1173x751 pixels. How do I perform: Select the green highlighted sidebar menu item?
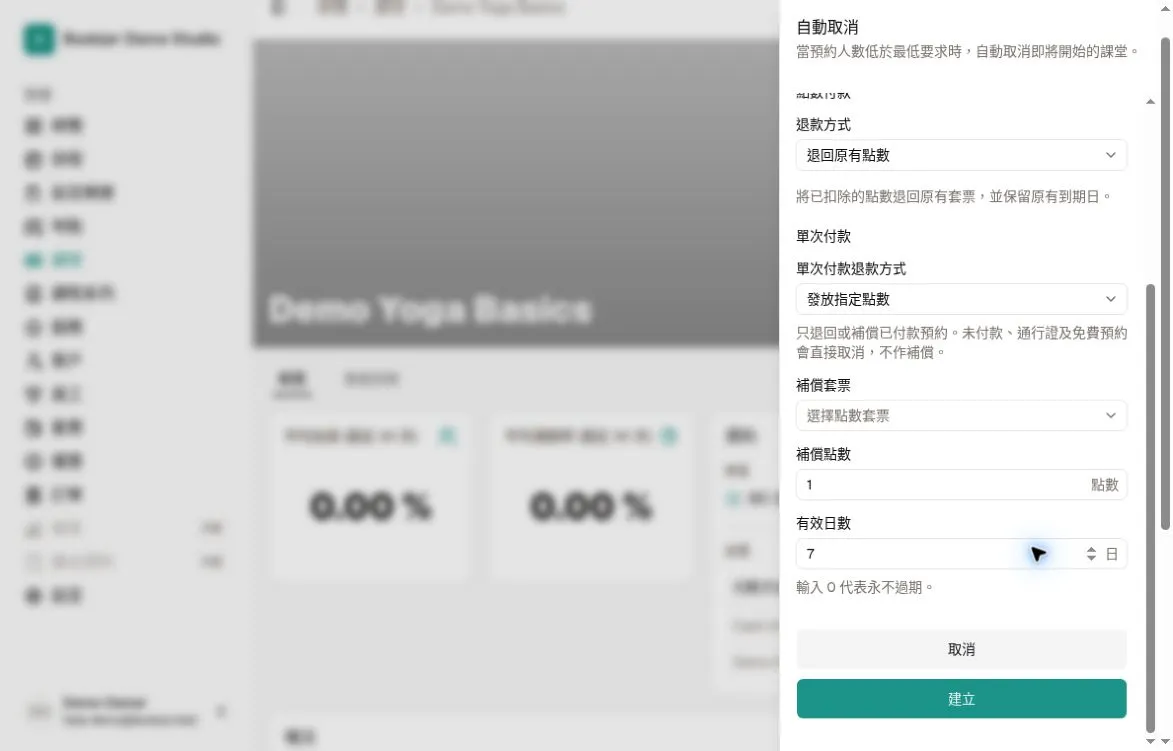pyautogui.click(x=53, y=260)
